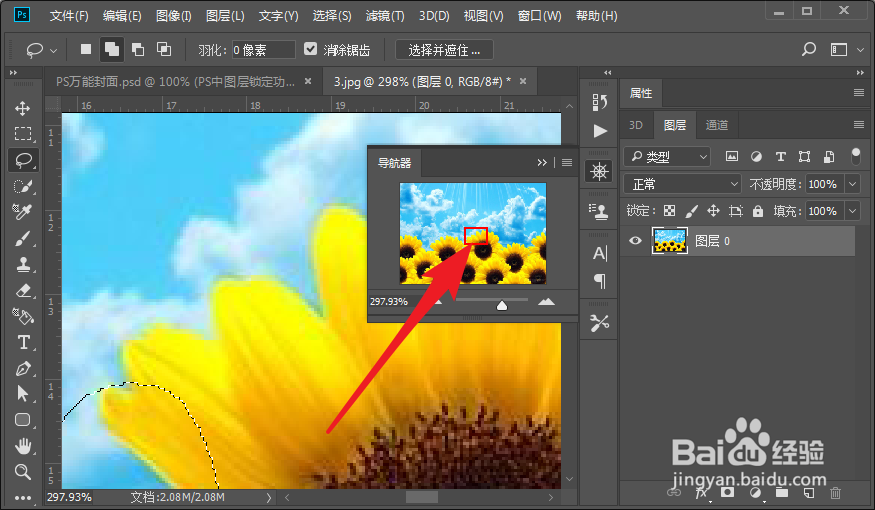Select the Eraser tool
Image resolution: width=875 pixels, height=510 pixels.
click(x=23, y=290)
